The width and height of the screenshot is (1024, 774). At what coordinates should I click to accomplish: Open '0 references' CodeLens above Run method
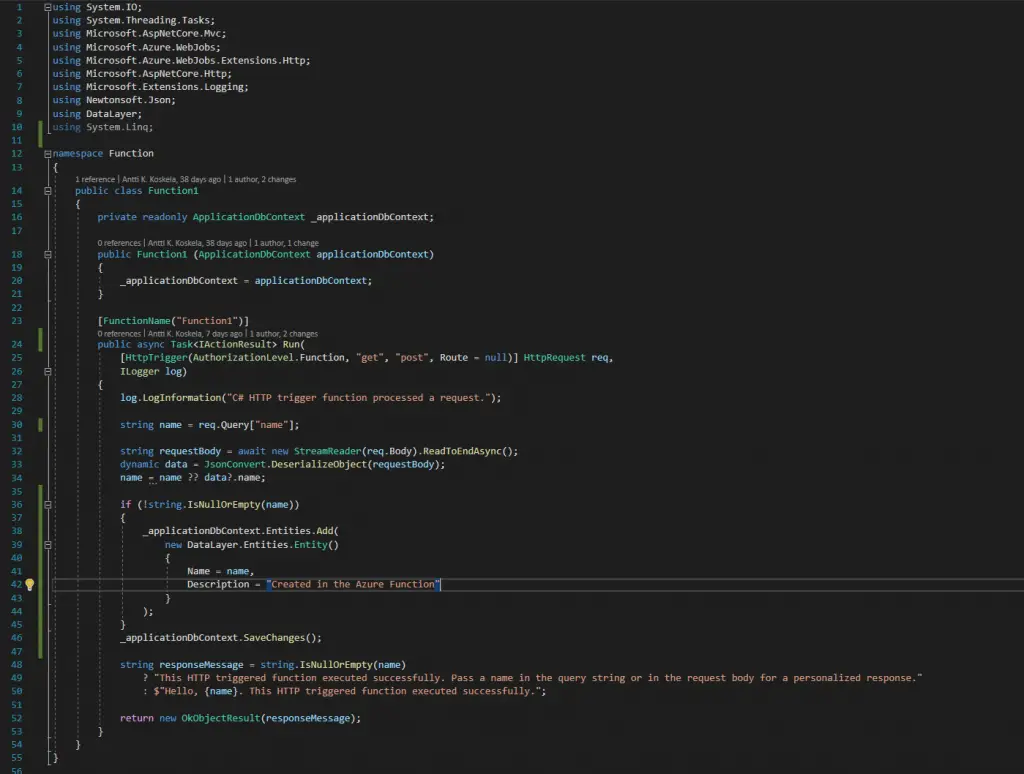120,333
